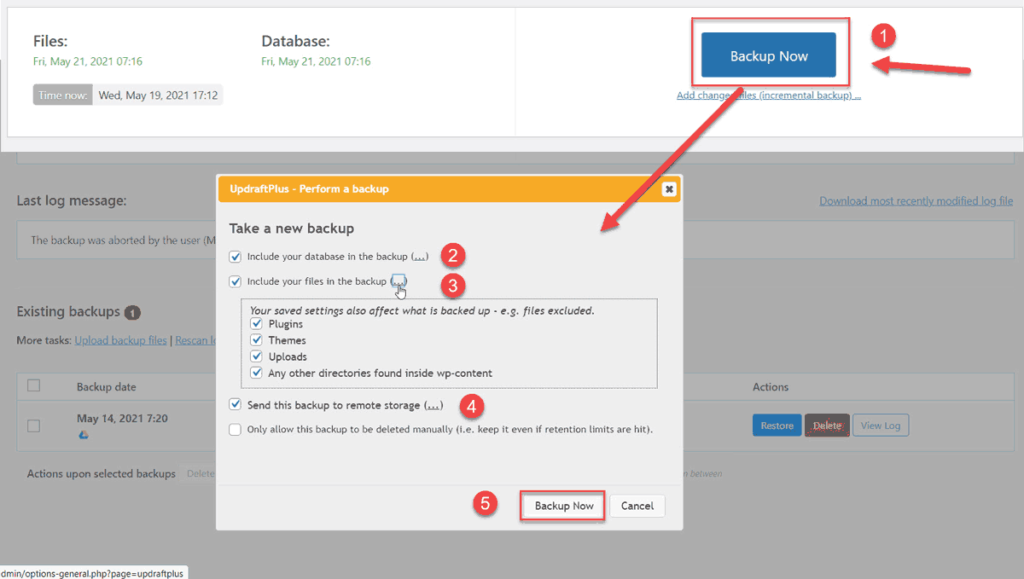
Task: Download most recently modified log file
Action: [916, 201]
